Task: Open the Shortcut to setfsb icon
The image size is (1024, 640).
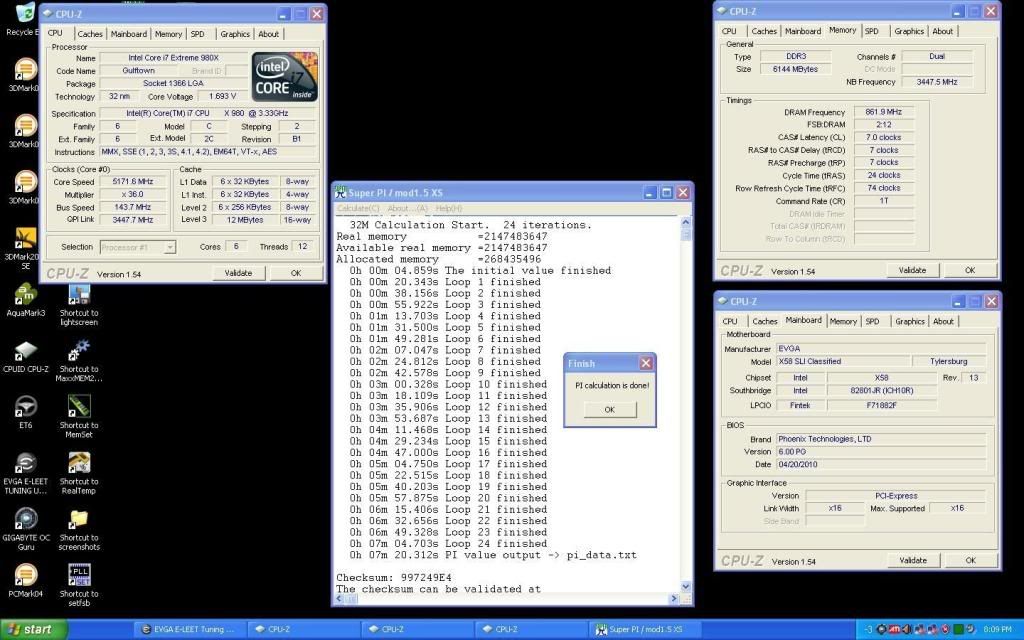Action: 79,577
